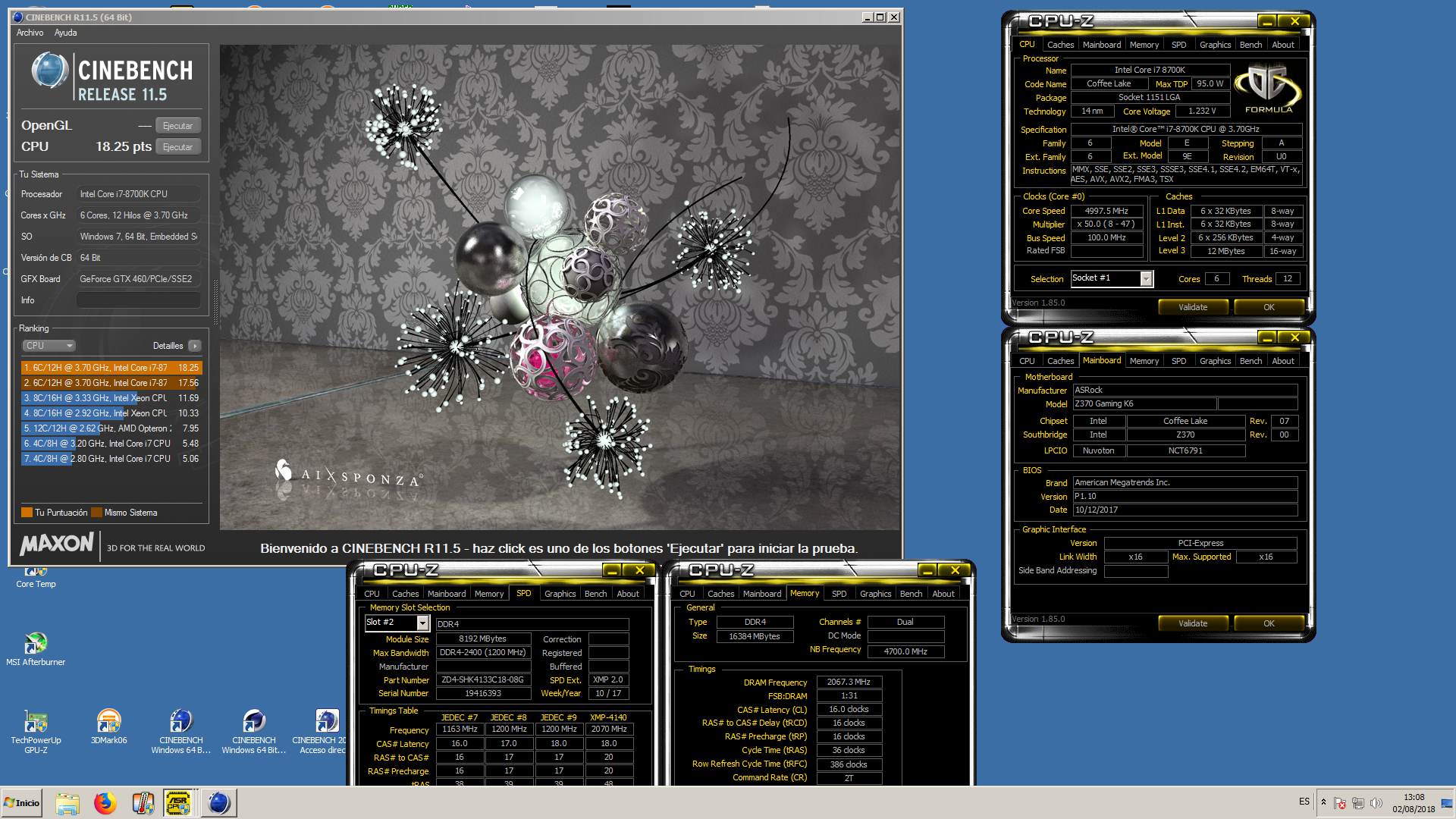This screenshot has height=819, width=1456.
Task: Switch to the ASRock CPU-Z taskbar item
Action: point(178,803)
